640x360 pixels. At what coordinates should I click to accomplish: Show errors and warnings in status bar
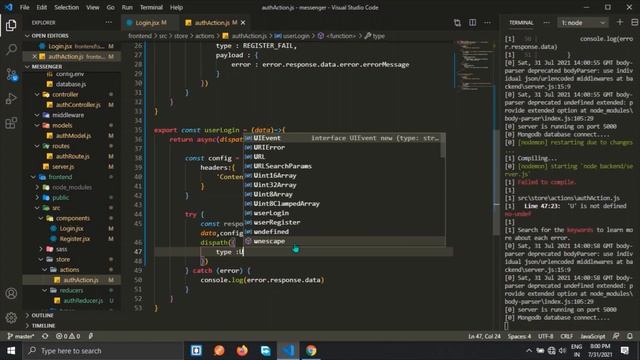(x=68, y=336)
